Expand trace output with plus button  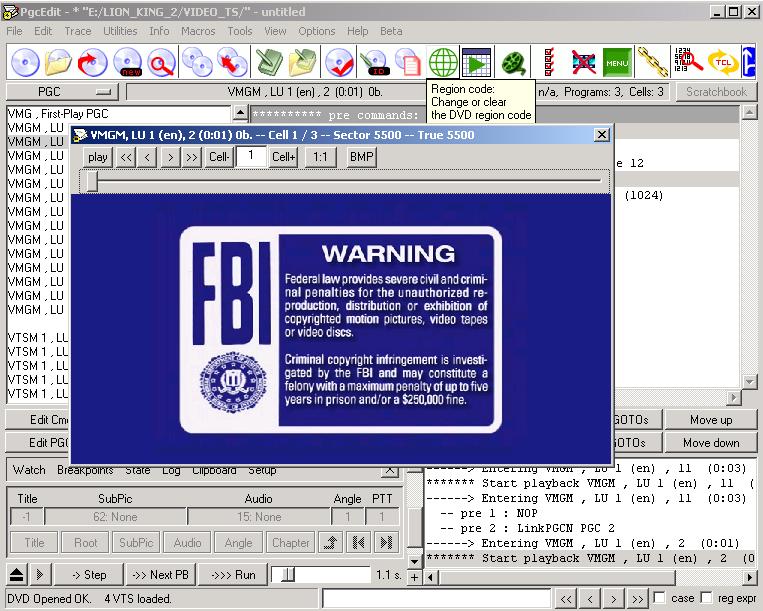pos(414,577)
